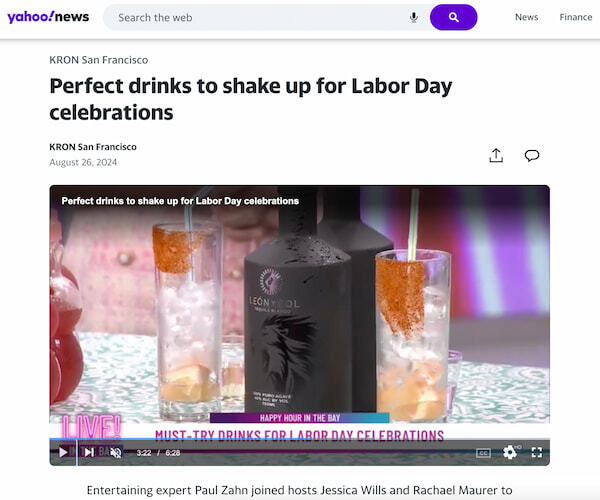
Task: Open the News navigation tab
Action: coord(526,17)
